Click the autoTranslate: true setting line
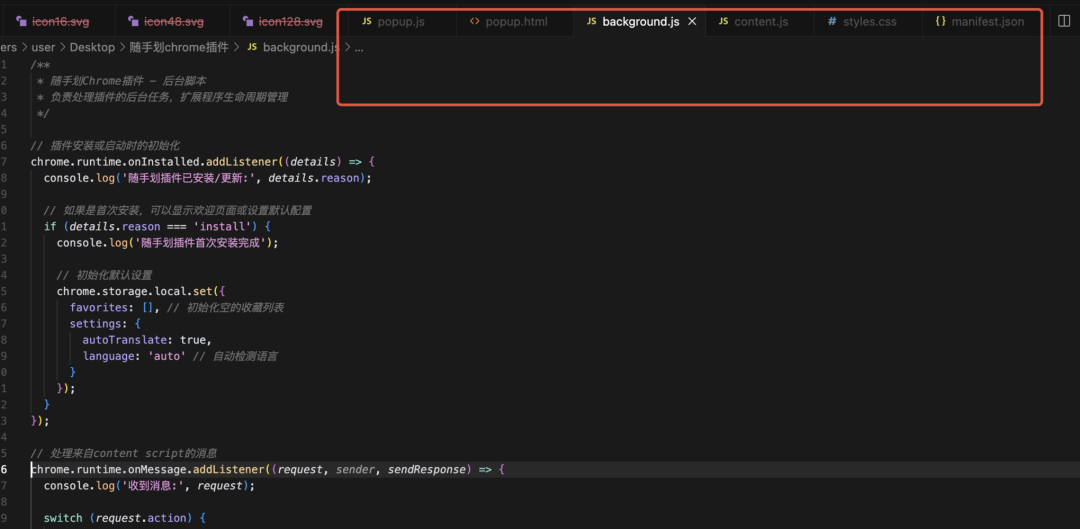This screenshot has height=529, width=1080. click(x=146, y=340)
